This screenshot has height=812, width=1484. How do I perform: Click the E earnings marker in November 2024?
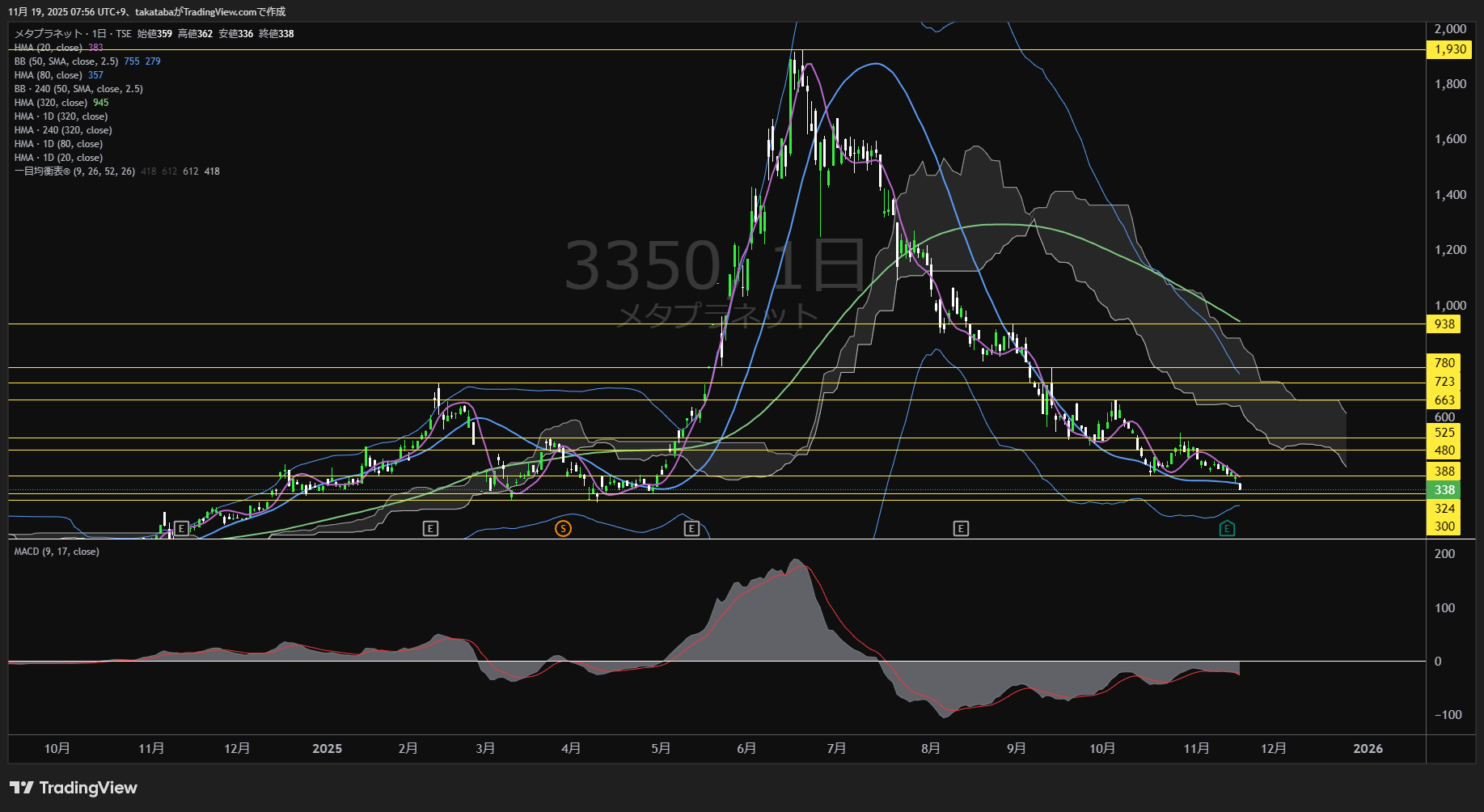[x=182, y=528]
